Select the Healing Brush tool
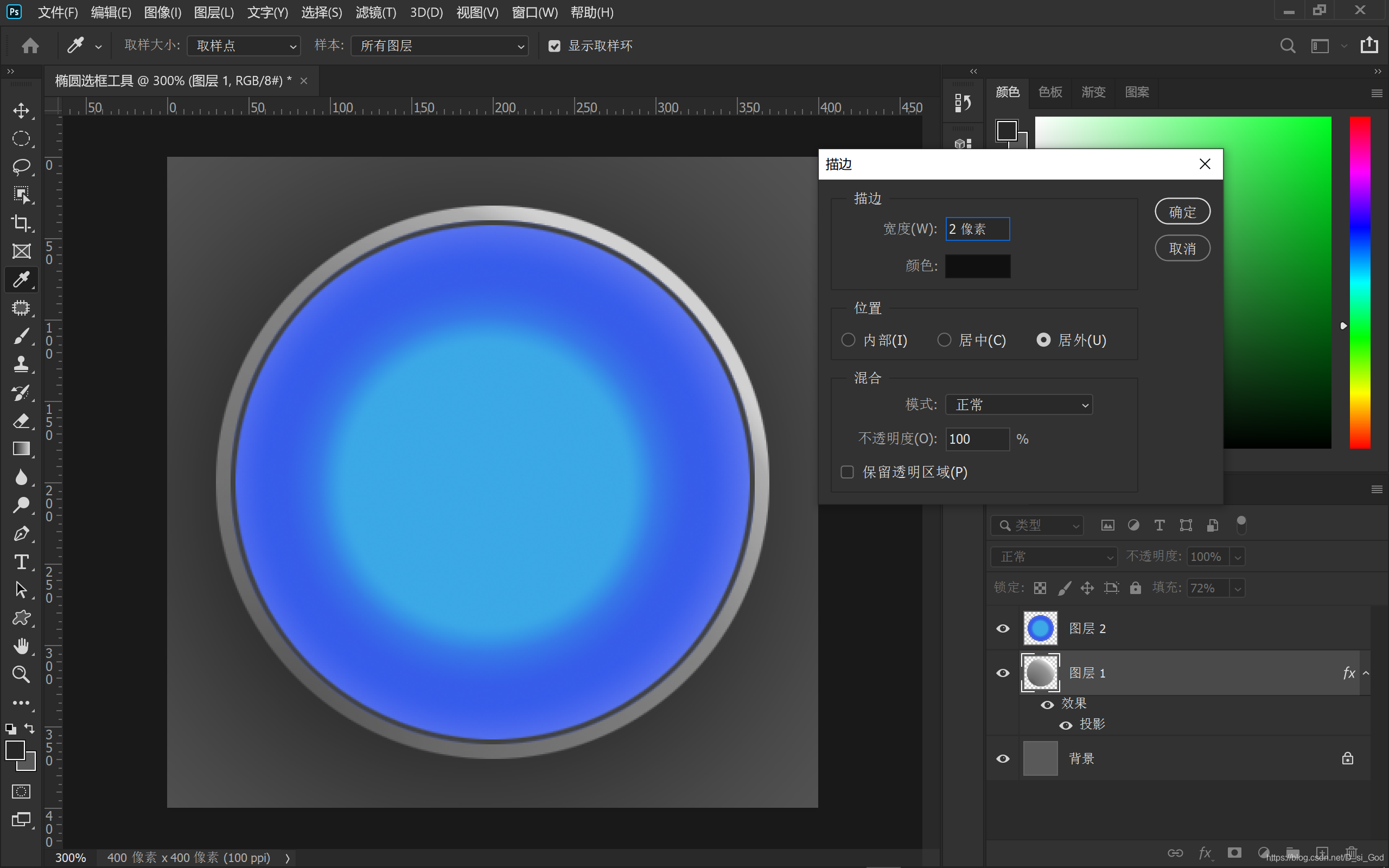1389x868 pixels. point(21,308)
